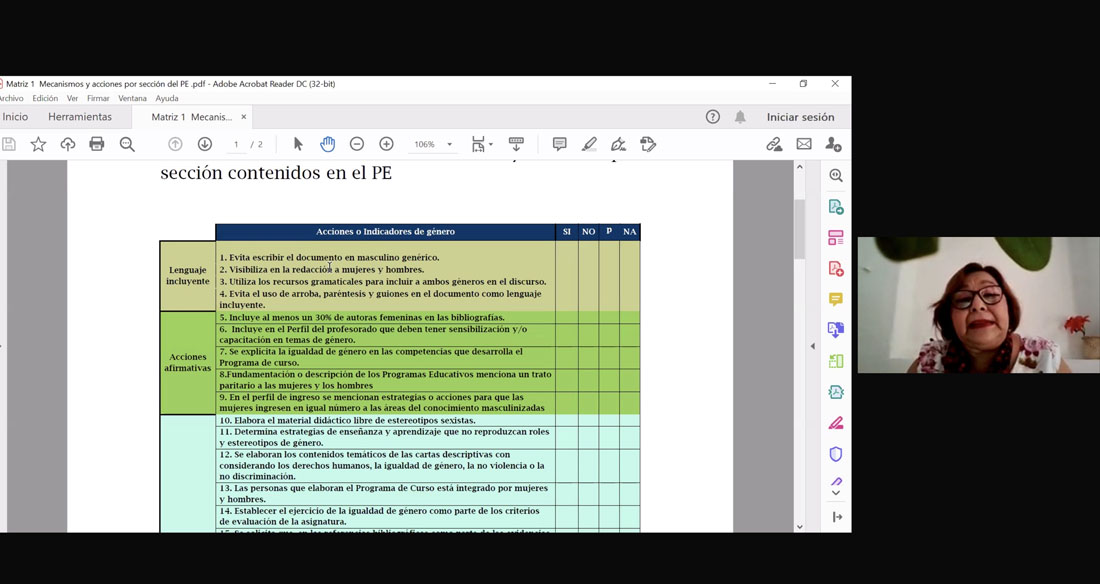Open the Ventana menu
This screenshot has width=1100, height=584.
132,98
